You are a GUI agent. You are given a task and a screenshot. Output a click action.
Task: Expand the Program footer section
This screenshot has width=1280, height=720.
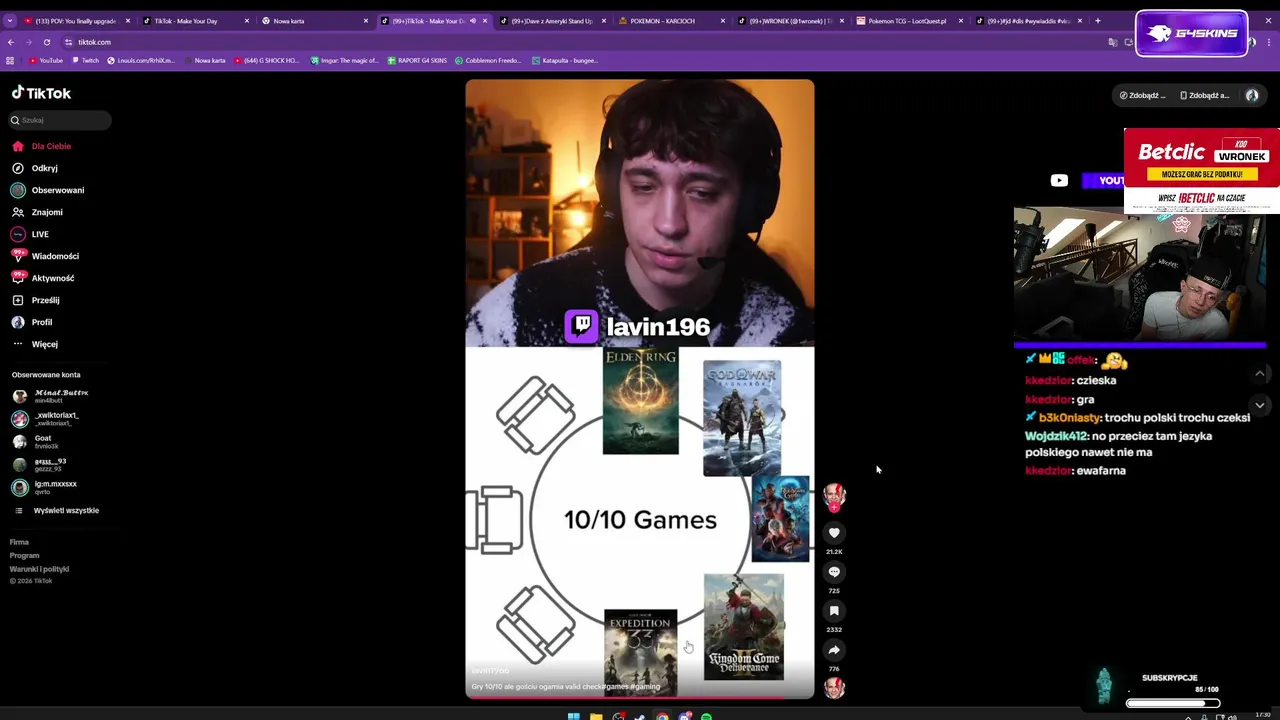[24, 555]
